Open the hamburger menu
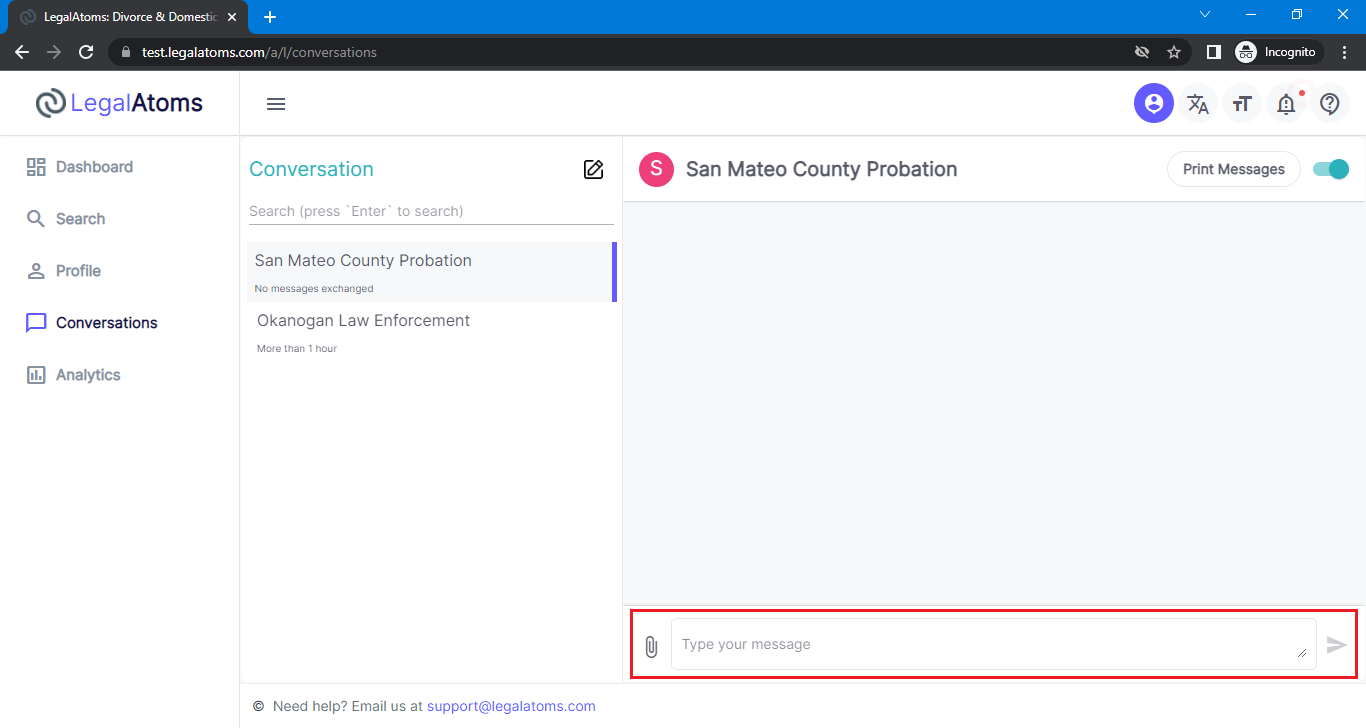Viewport: 1366px width, 728px height. pos(276,104)
